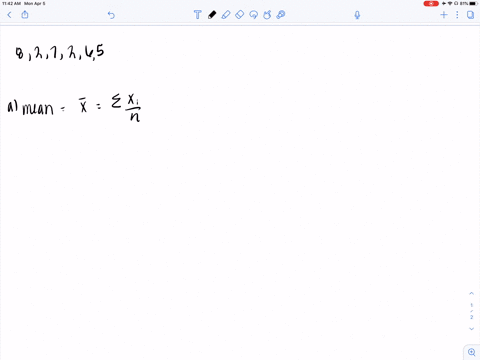Viewport: 480px width, 360px height.
Task: Open the zoom magnifier tool
Action: click(x=472, y=352)
